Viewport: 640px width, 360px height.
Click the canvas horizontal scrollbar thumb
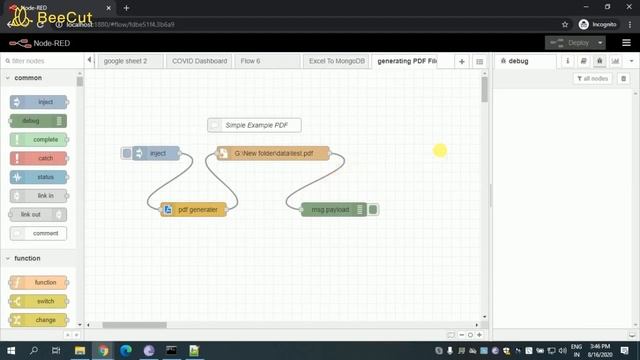pyautogui.click(x=135, y=325)
